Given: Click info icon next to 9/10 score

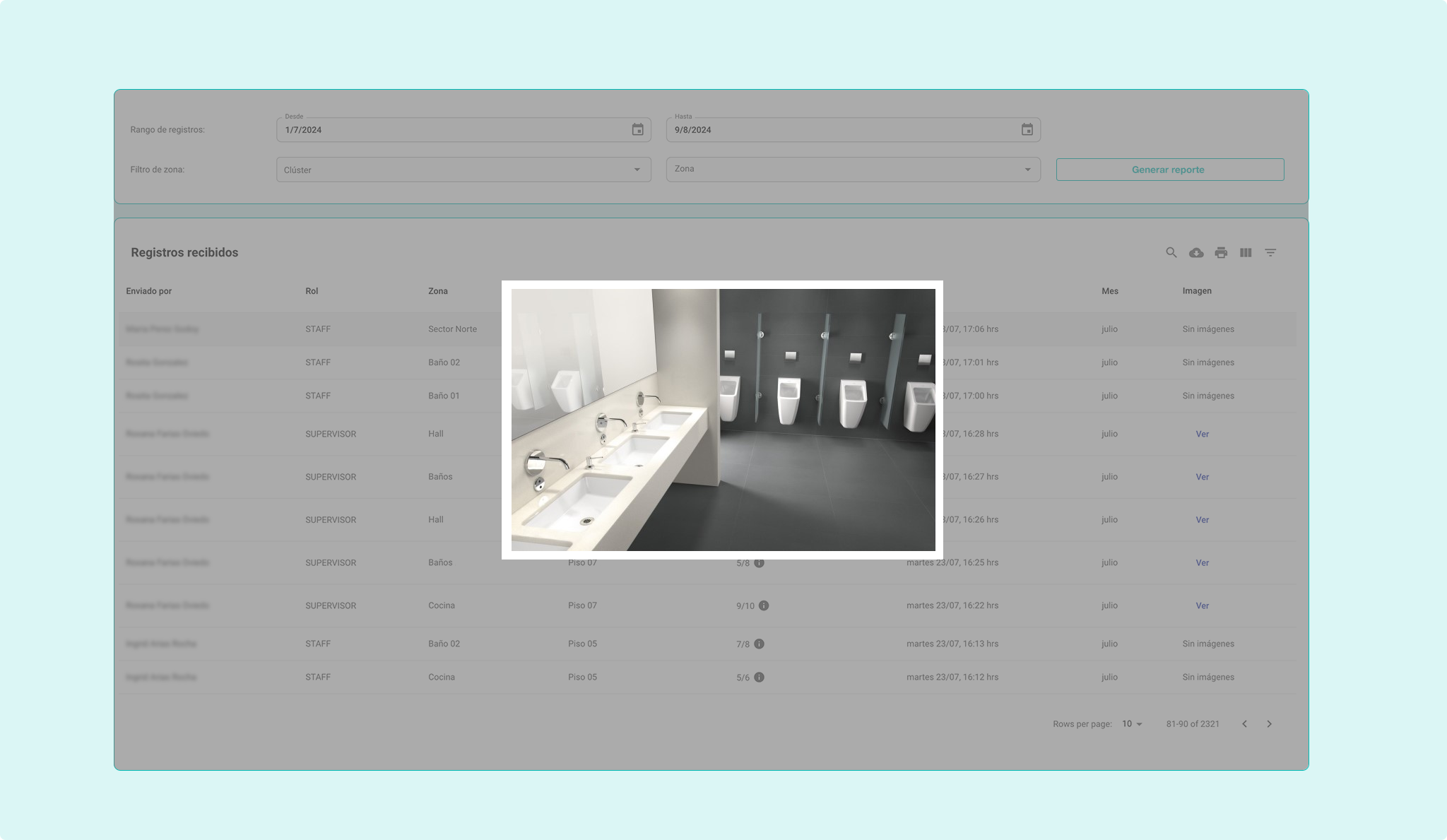Looking at the screenshot, I should [764, 606].
